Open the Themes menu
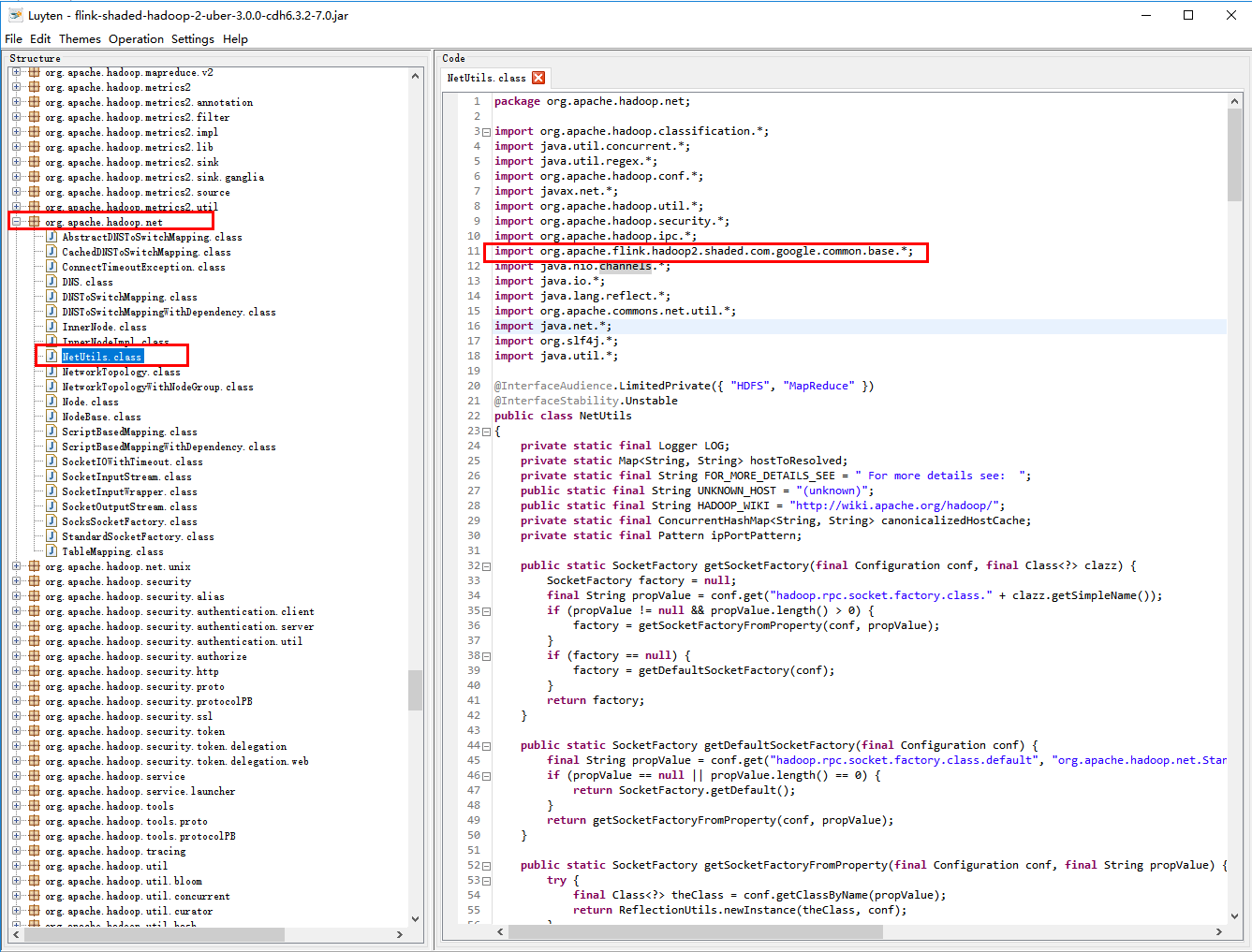 (x=80, y=38)
